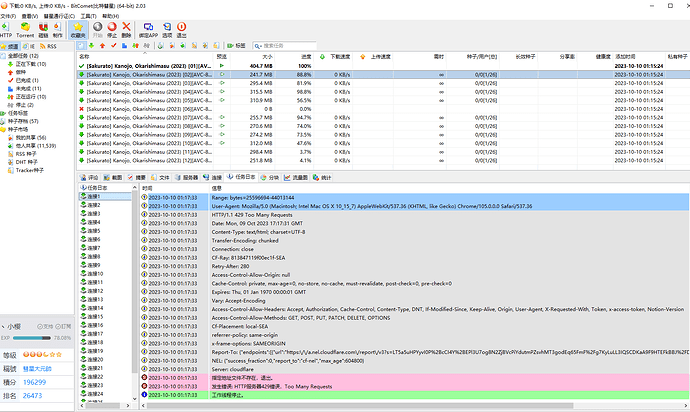690x412 pixels.
Task: Click the magnet link (磁链) toolbar icon
Action: [43, 30]
